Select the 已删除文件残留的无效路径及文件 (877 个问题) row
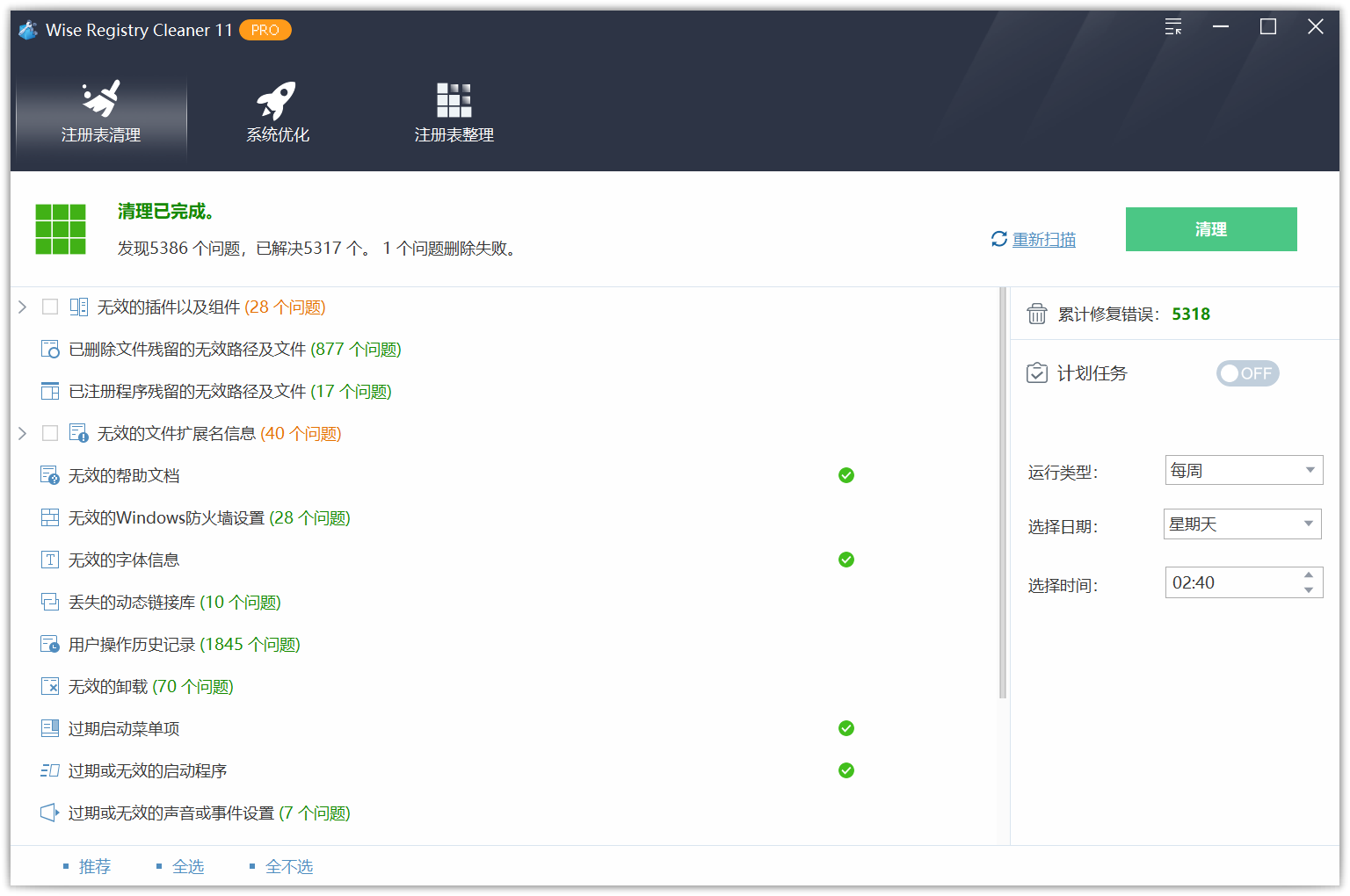Screen dimensions: 1350x896 coord(505,349)
